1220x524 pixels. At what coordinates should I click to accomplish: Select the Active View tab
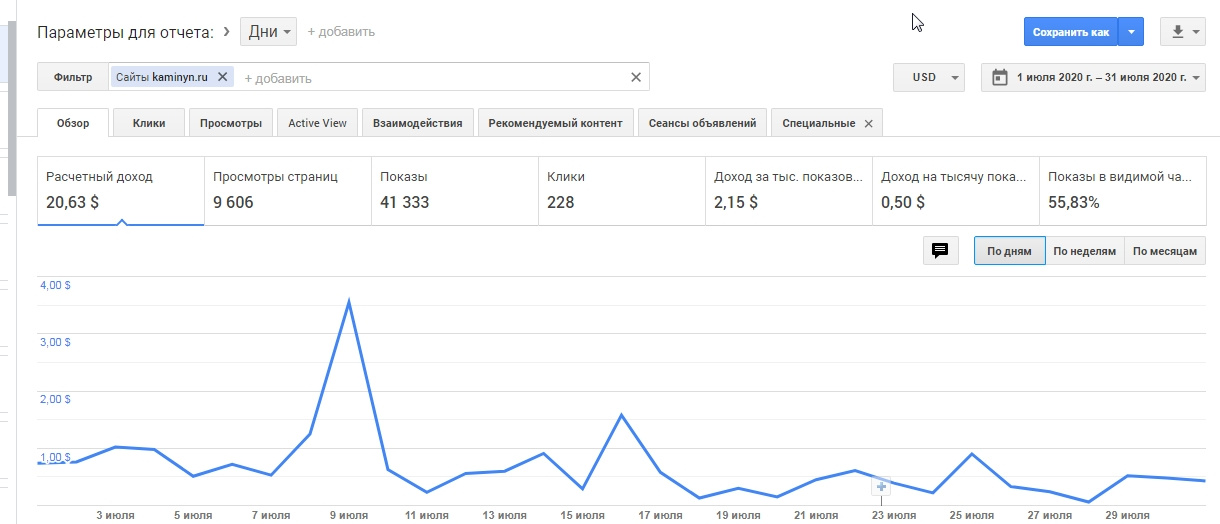click(x=317, y=123)
